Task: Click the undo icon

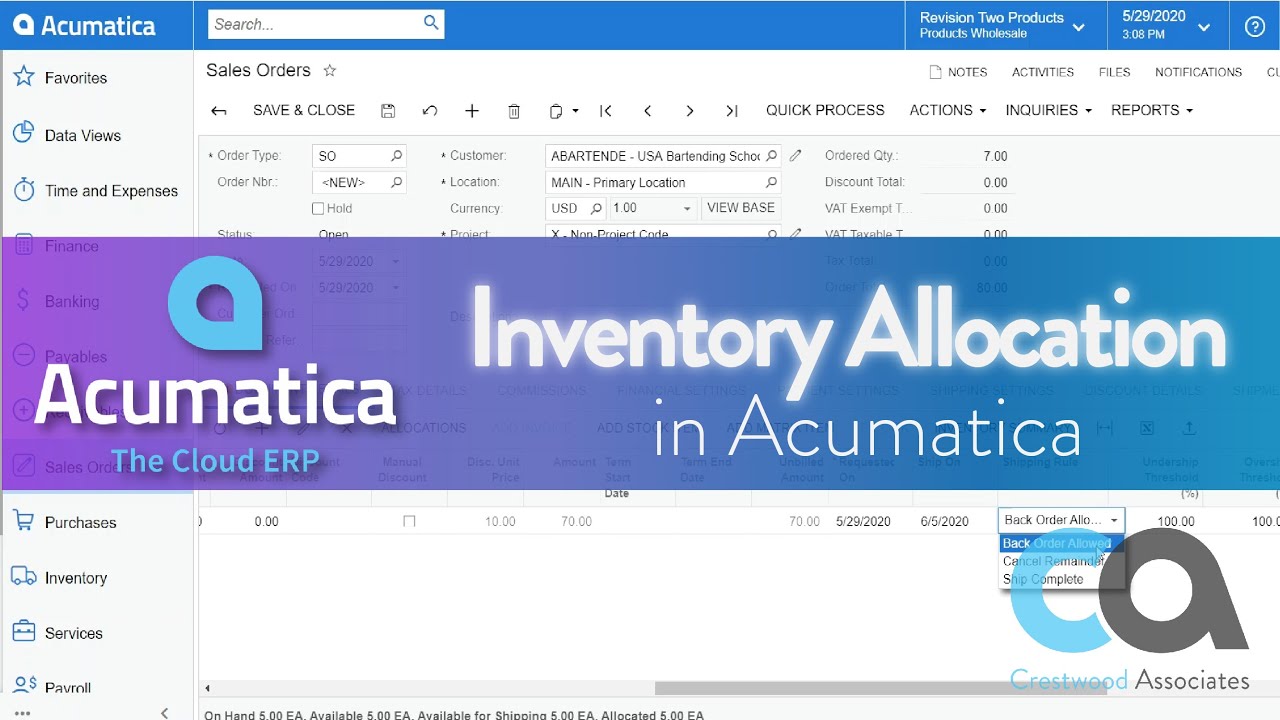Action: [x=430, y=111]
